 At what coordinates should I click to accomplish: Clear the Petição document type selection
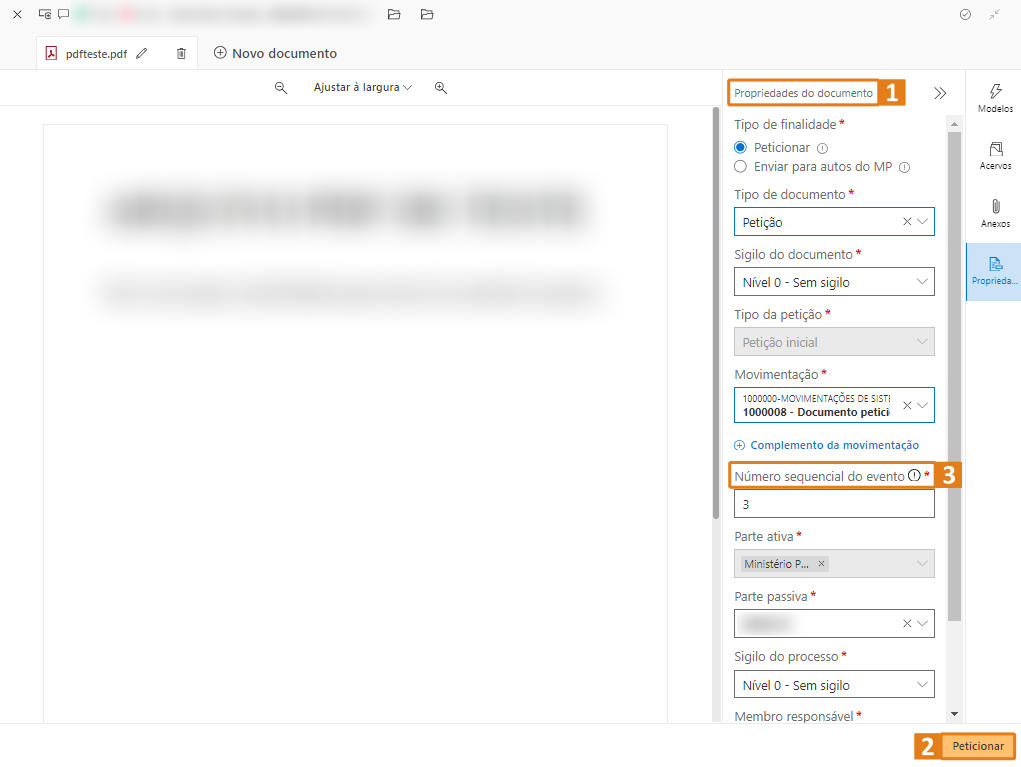coord(907,222)
